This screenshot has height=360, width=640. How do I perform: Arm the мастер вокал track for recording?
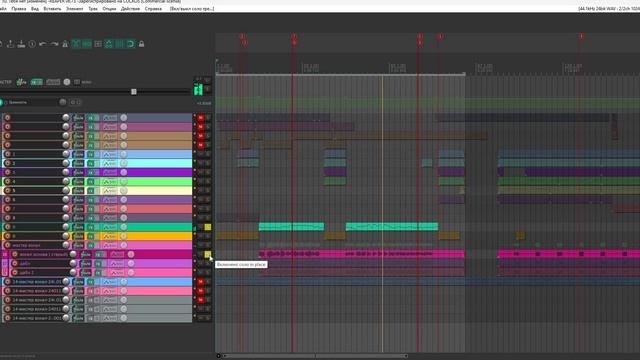7,245
